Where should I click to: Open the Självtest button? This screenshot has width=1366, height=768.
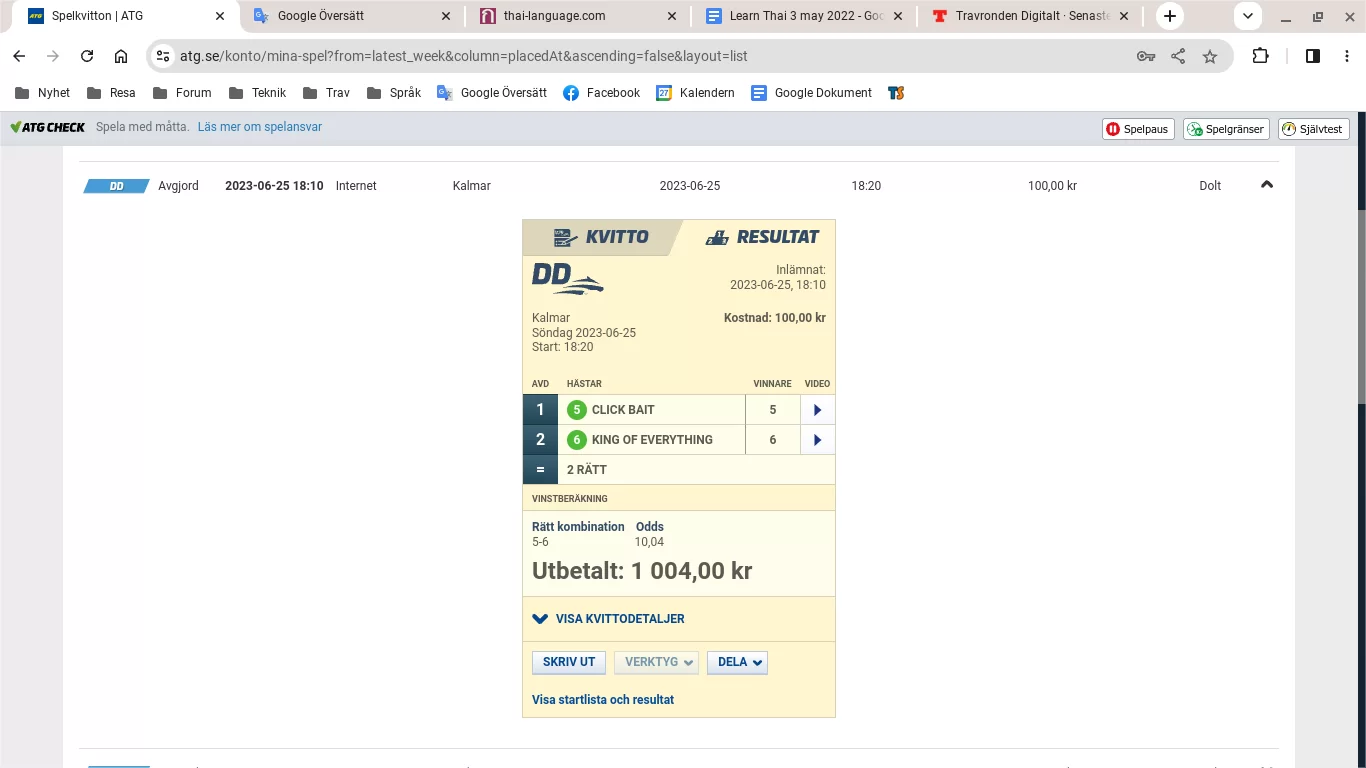1314,129
